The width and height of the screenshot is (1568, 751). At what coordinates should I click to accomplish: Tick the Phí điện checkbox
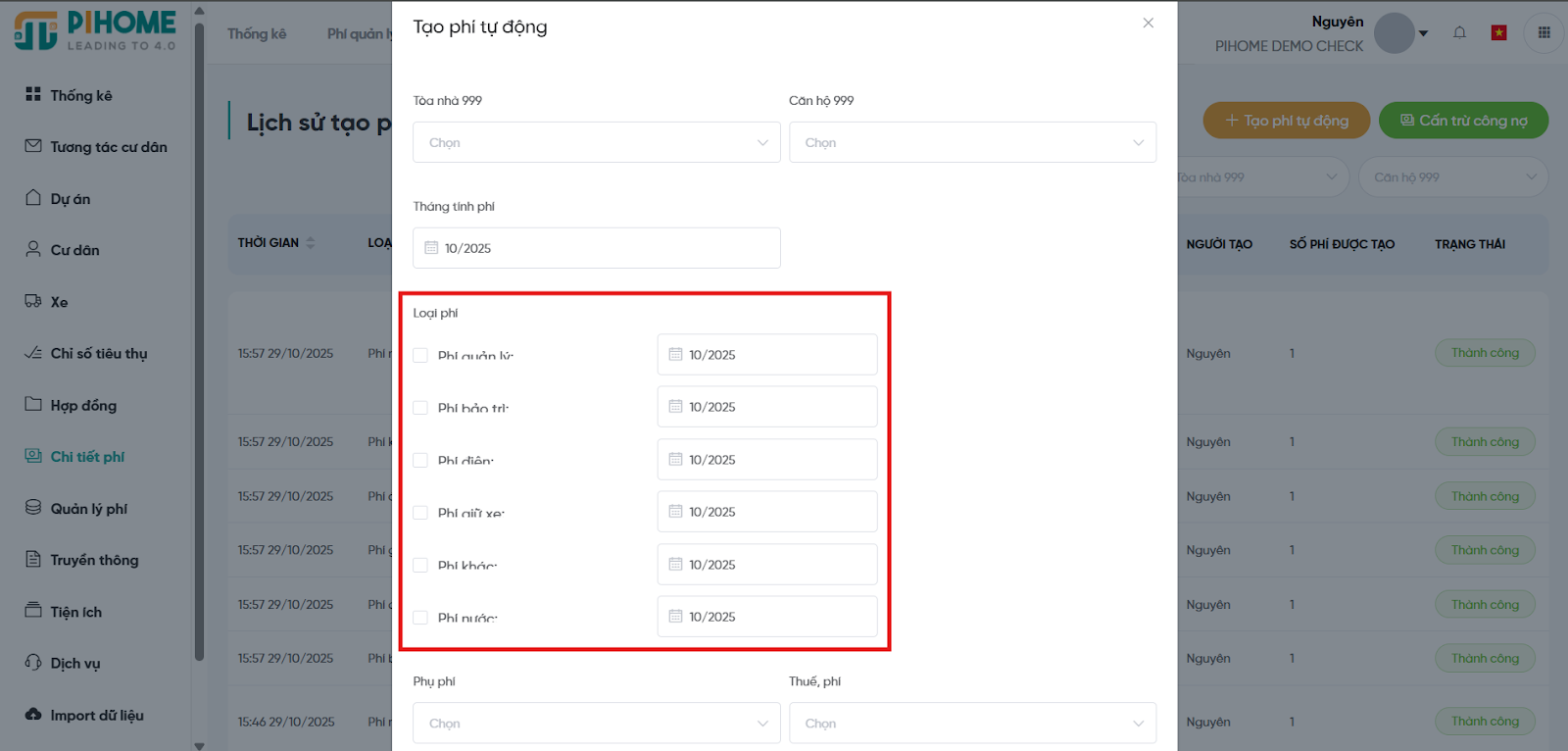pos(420,460)
